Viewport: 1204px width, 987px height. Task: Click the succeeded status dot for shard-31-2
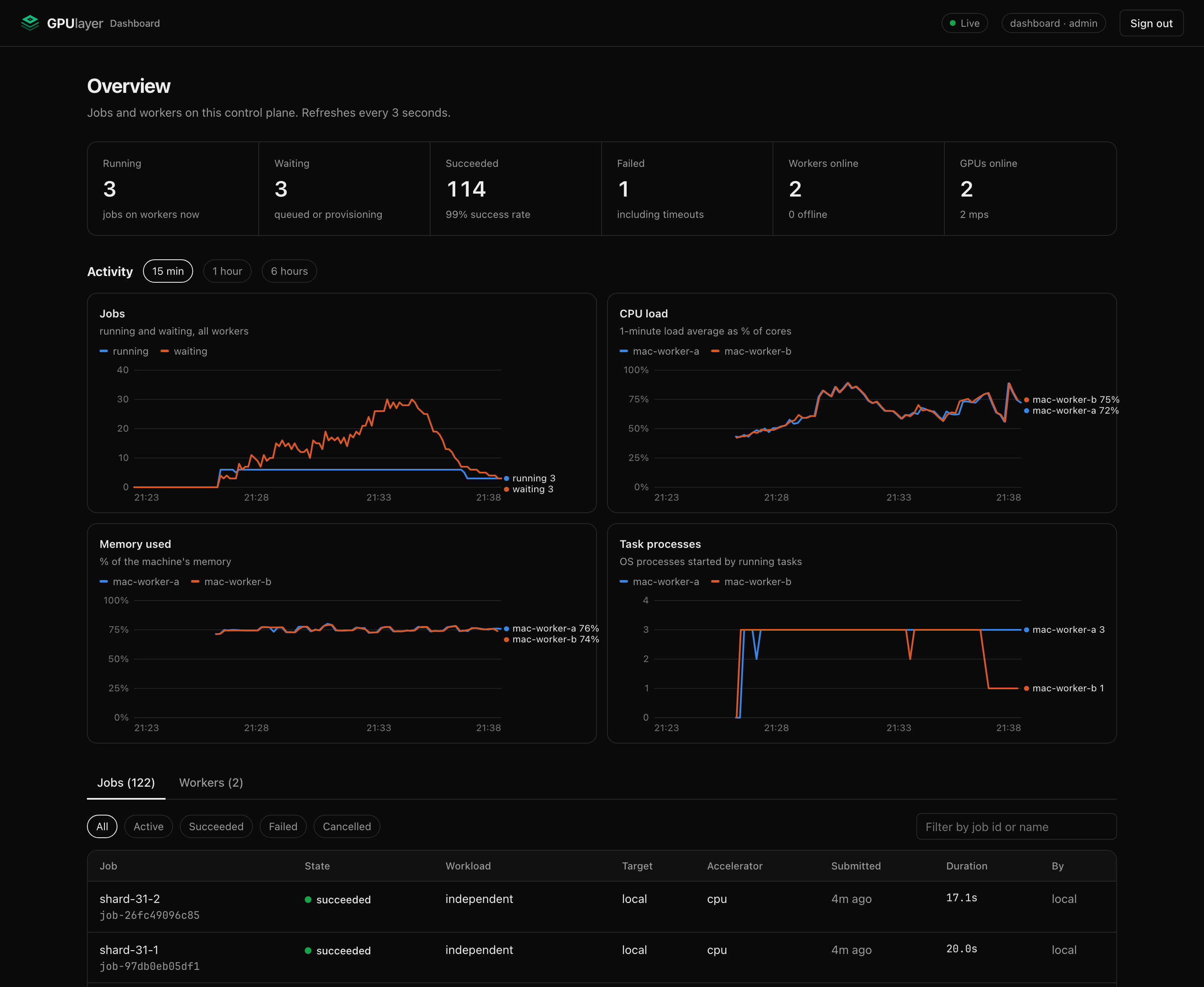tap(308, 900)
